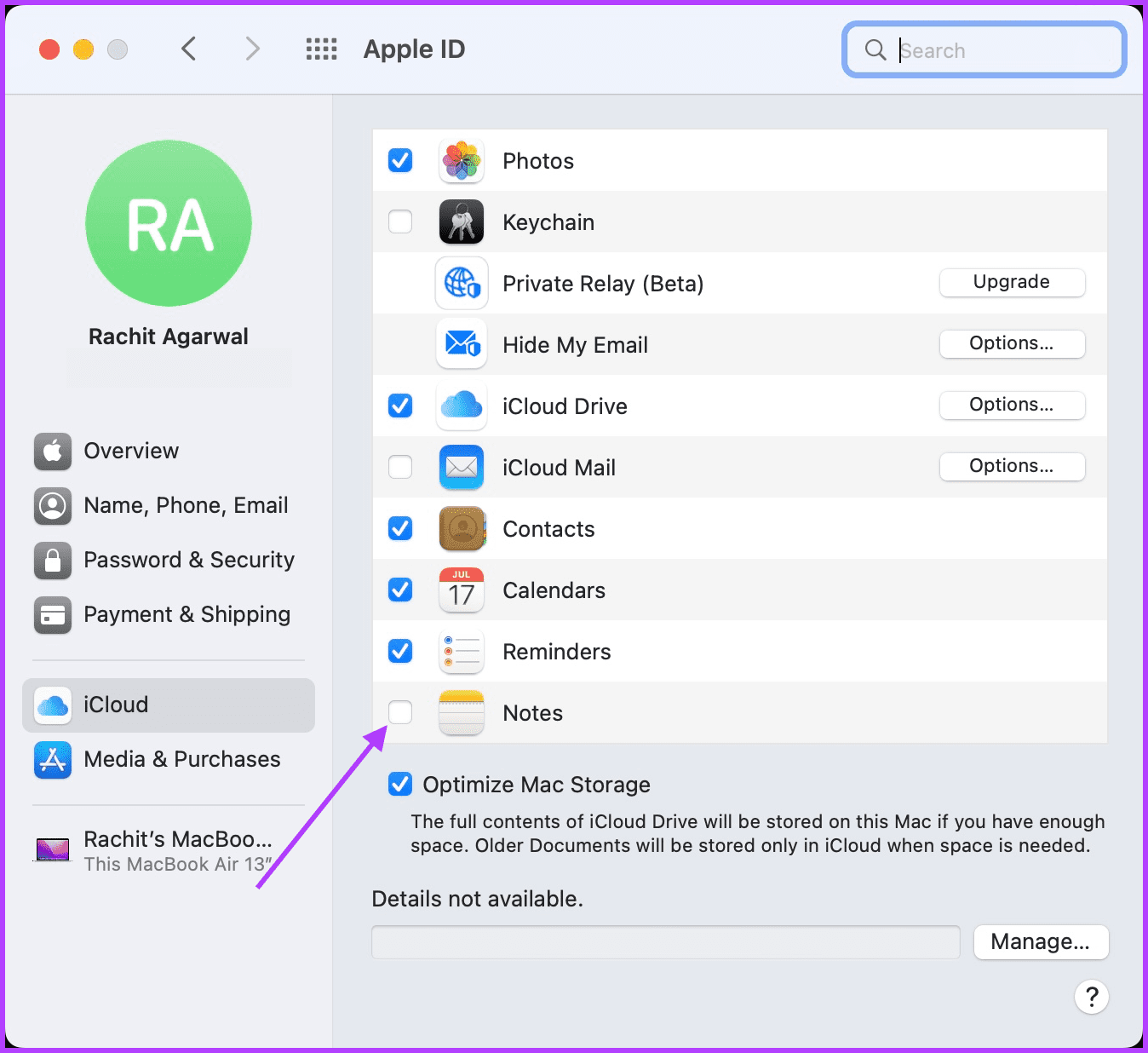Click the iCloud Drive cloud icon in list

462,406
